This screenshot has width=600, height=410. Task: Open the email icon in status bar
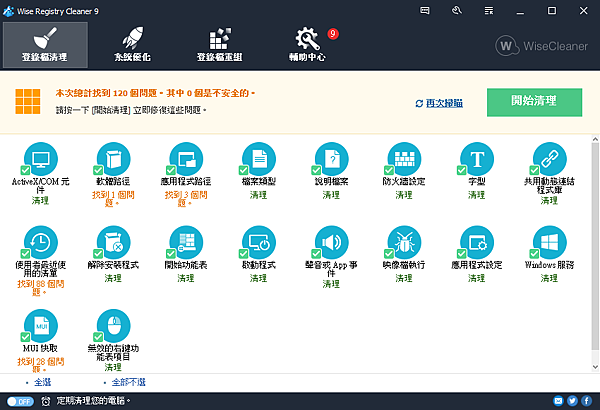558,401
